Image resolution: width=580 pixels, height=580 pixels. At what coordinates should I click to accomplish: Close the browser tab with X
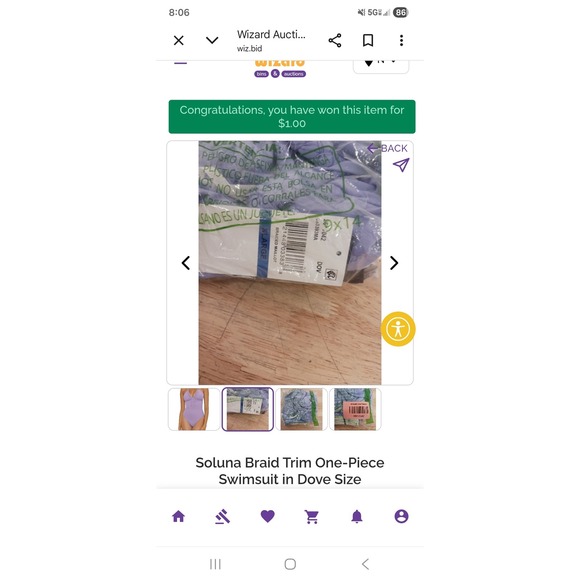[x=179, y=40]
